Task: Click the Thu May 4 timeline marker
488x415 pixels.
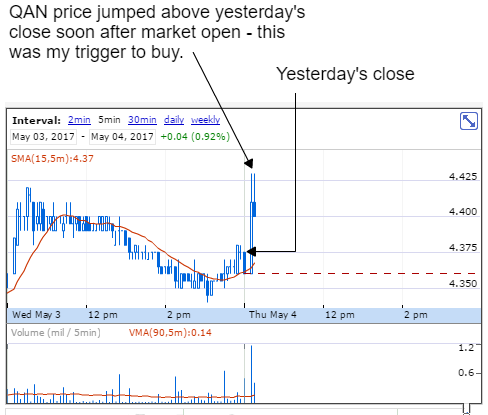Action: coord(272,315)
